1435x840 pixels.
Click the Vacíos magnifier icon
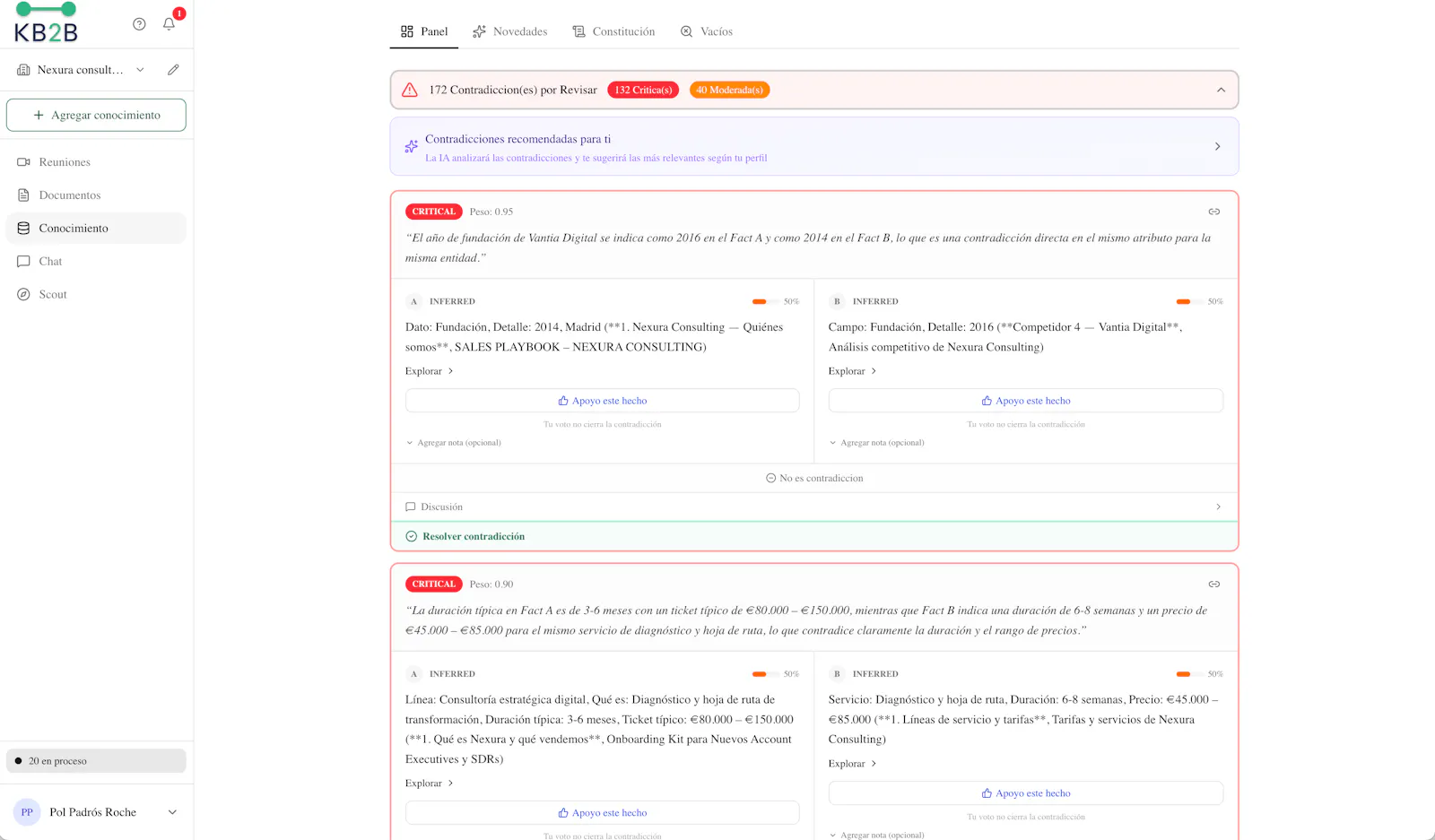click(x=687, y=31)
